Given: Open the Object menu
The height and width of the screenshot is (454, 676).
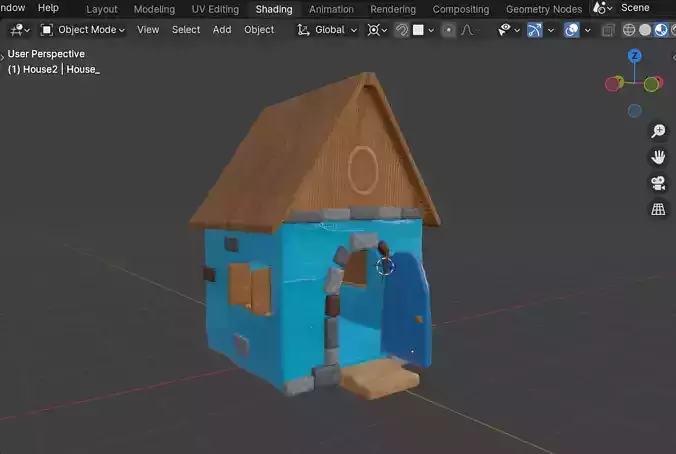Looking at the screenshot, I should tap(259, 30).
